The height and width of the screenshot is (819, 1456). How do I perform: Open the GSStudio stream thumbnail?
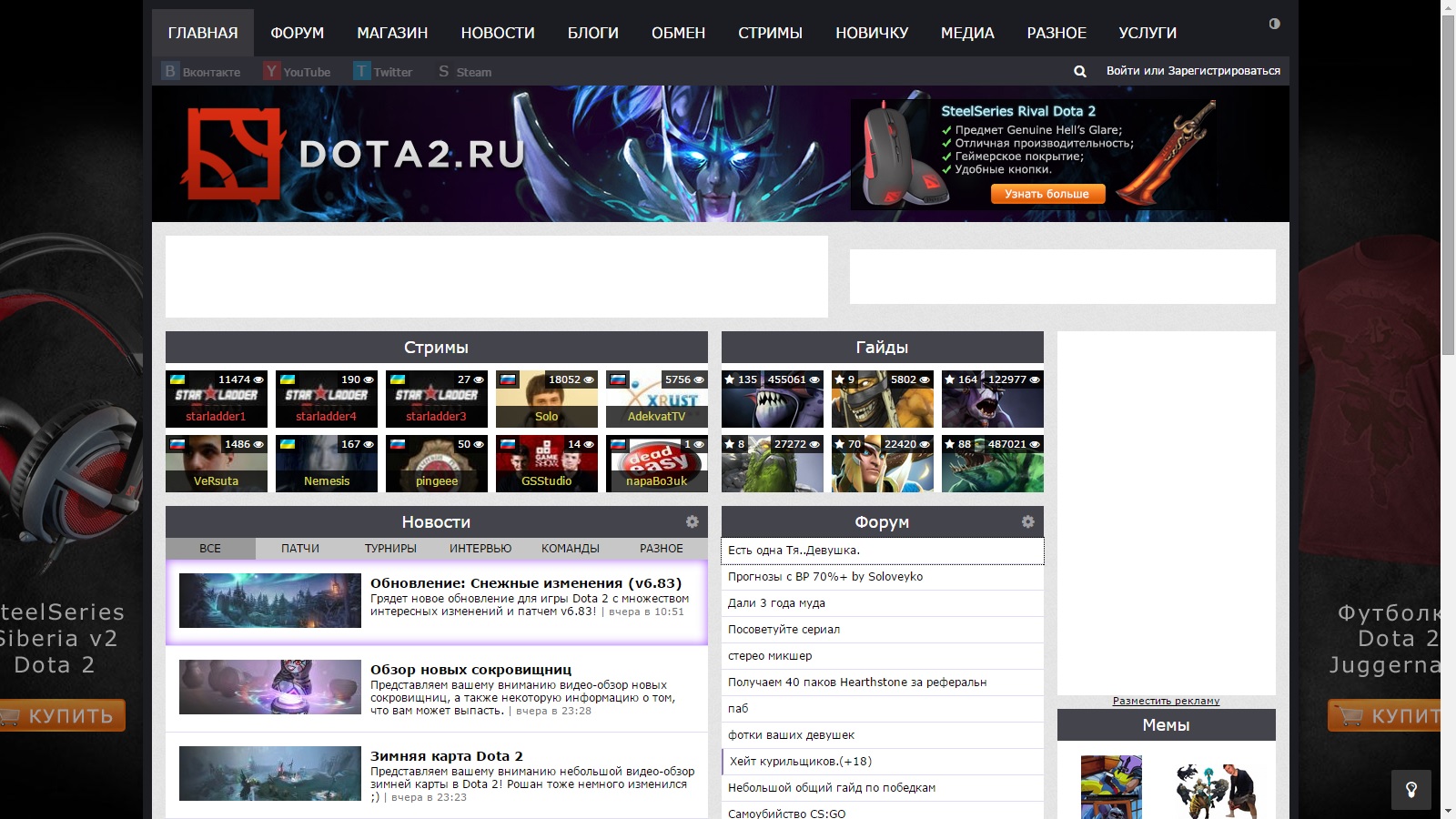tap(547, 463)
